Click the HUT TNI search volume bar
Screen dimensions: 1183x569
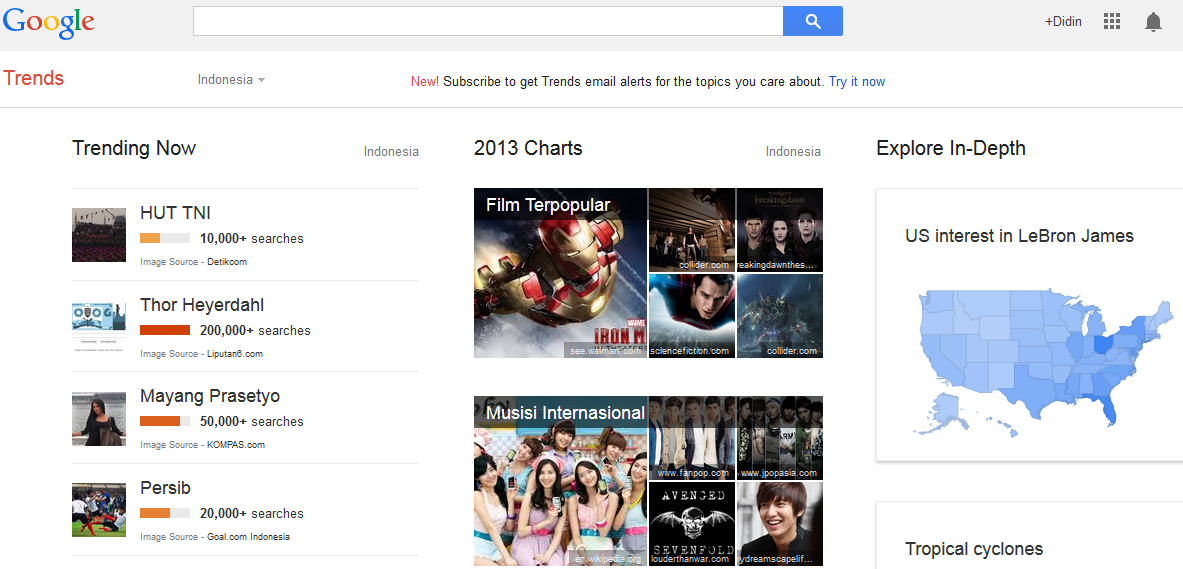[x=165, y=238]
